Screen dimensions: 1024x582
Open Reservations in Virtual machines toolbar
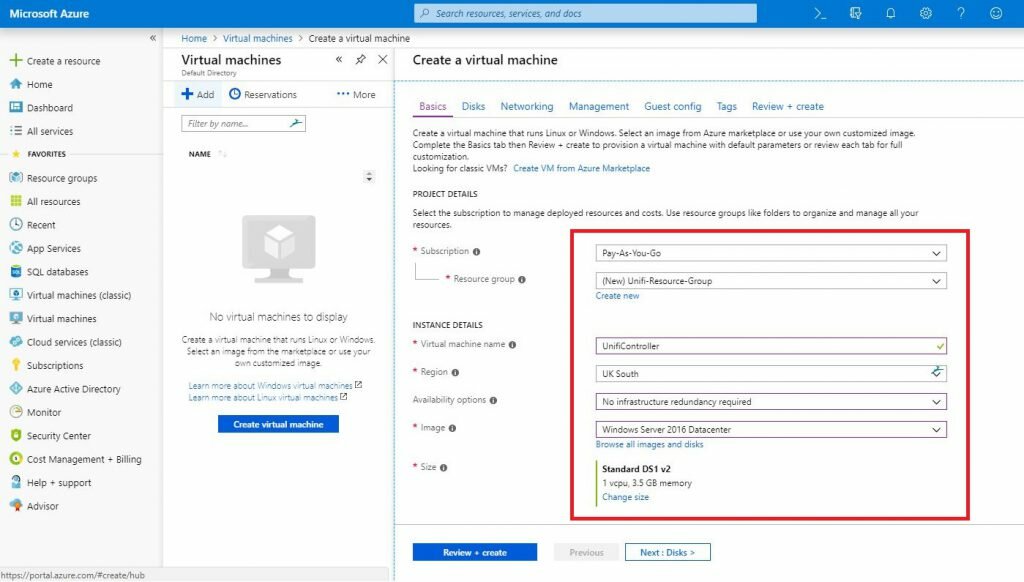(263, 94)
